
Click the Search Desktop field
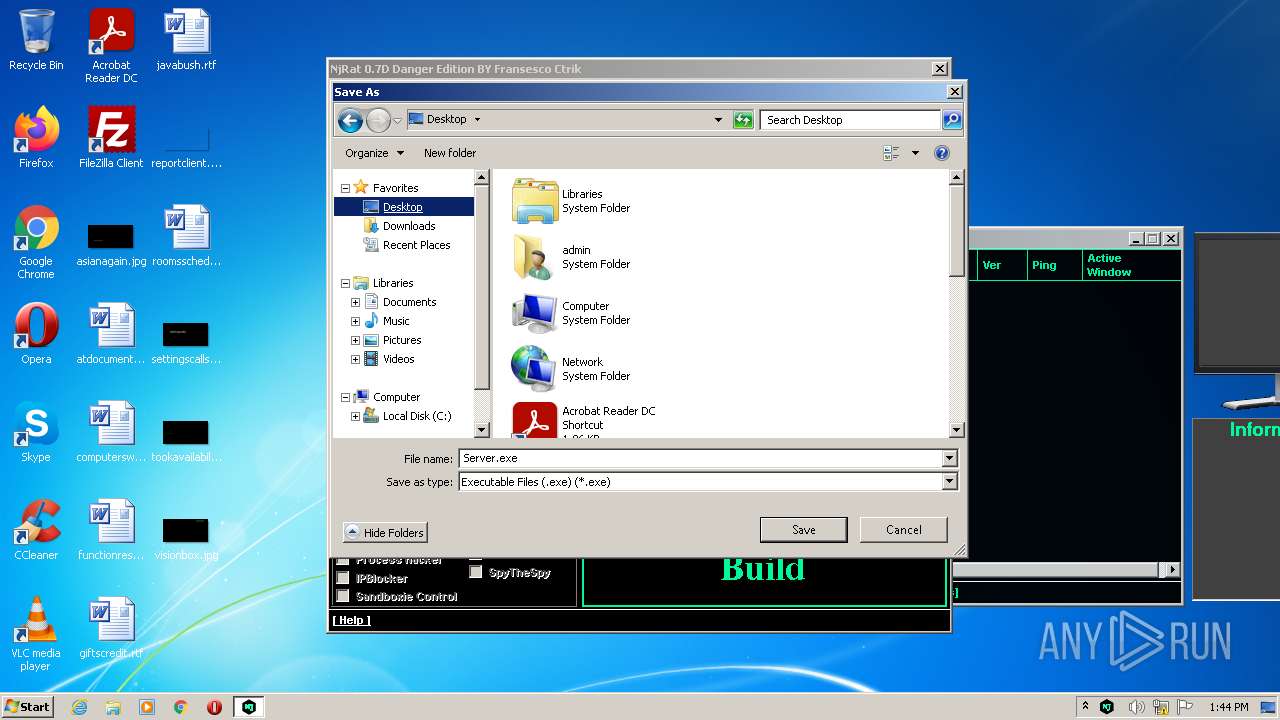point(850,120)
